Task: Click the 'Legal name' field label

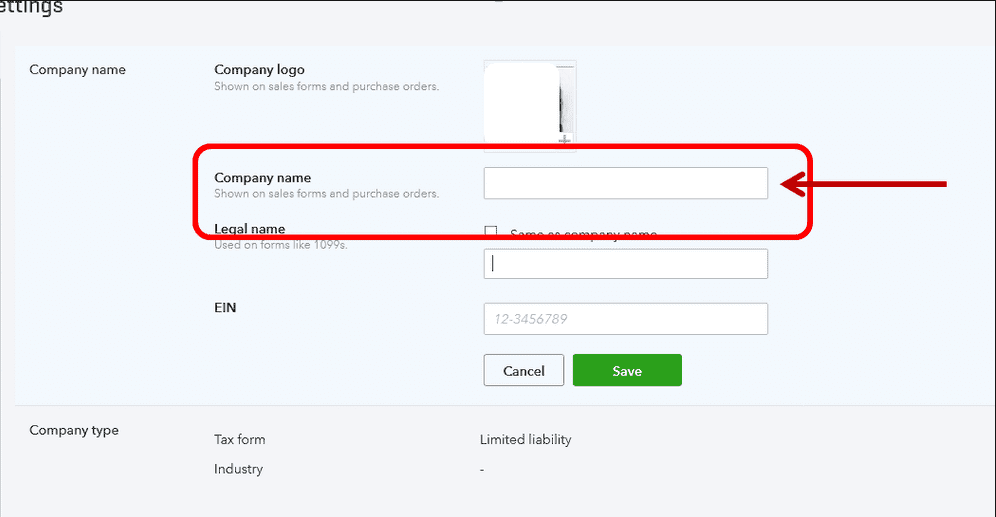Action: (x=250, y=229)
